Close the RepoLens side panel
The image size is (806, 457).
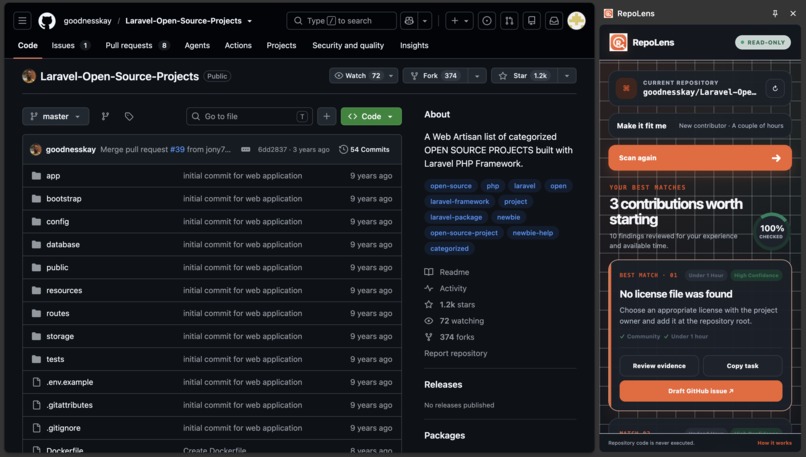point(793,13)
